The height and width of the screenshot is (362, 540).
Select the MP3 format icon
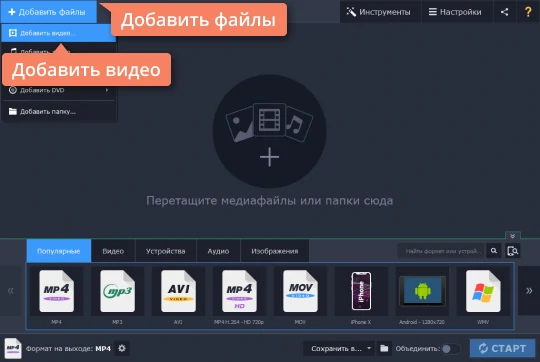click(x=117, y=292)
